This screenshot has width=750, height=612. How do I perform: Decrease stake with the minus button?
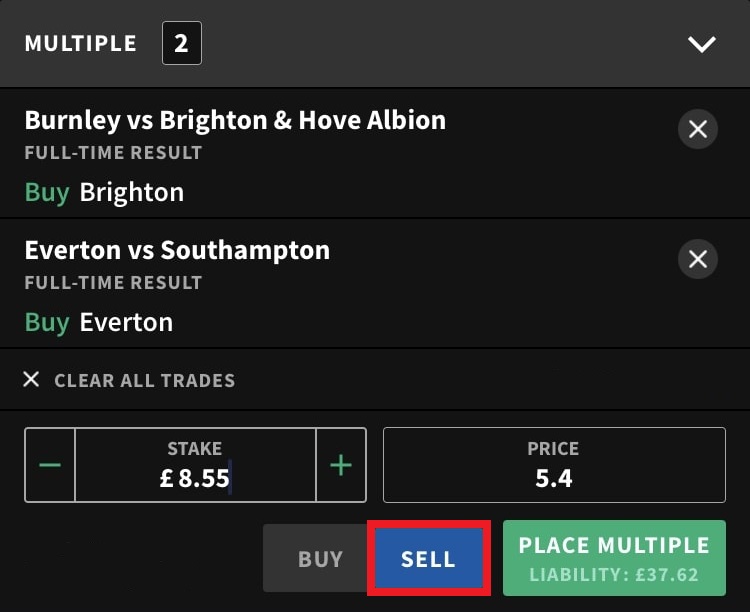[x=50, y=465]
